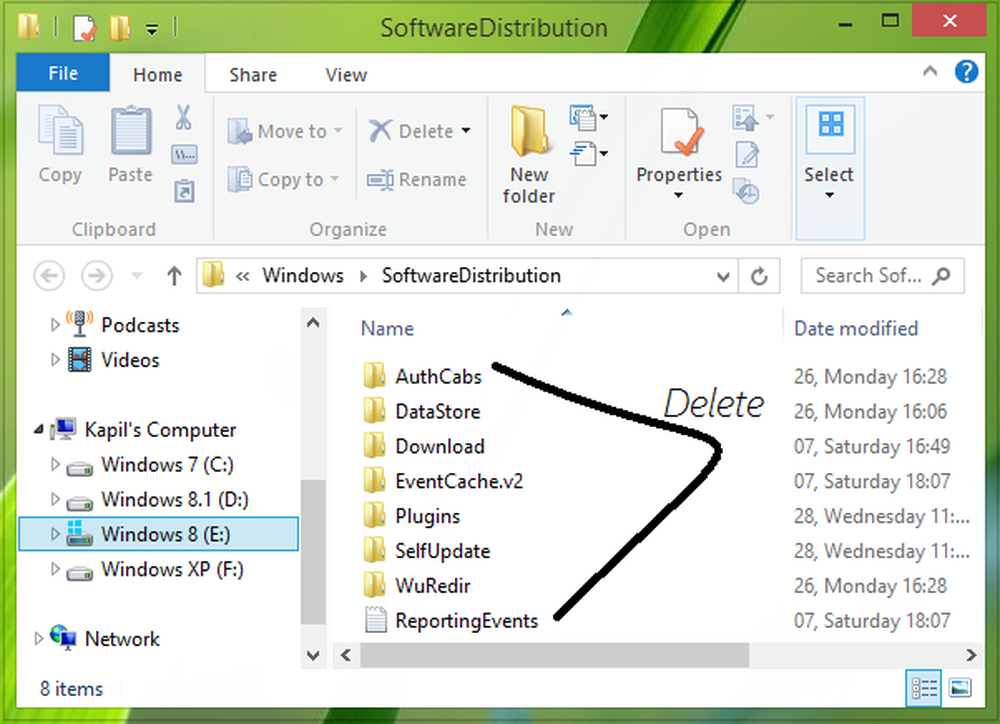Viewport: 1000px width, 724px height.
Task: Expand the Windows 7 (C:) drive
Action: pyautogui.click(x=56, y=465)
